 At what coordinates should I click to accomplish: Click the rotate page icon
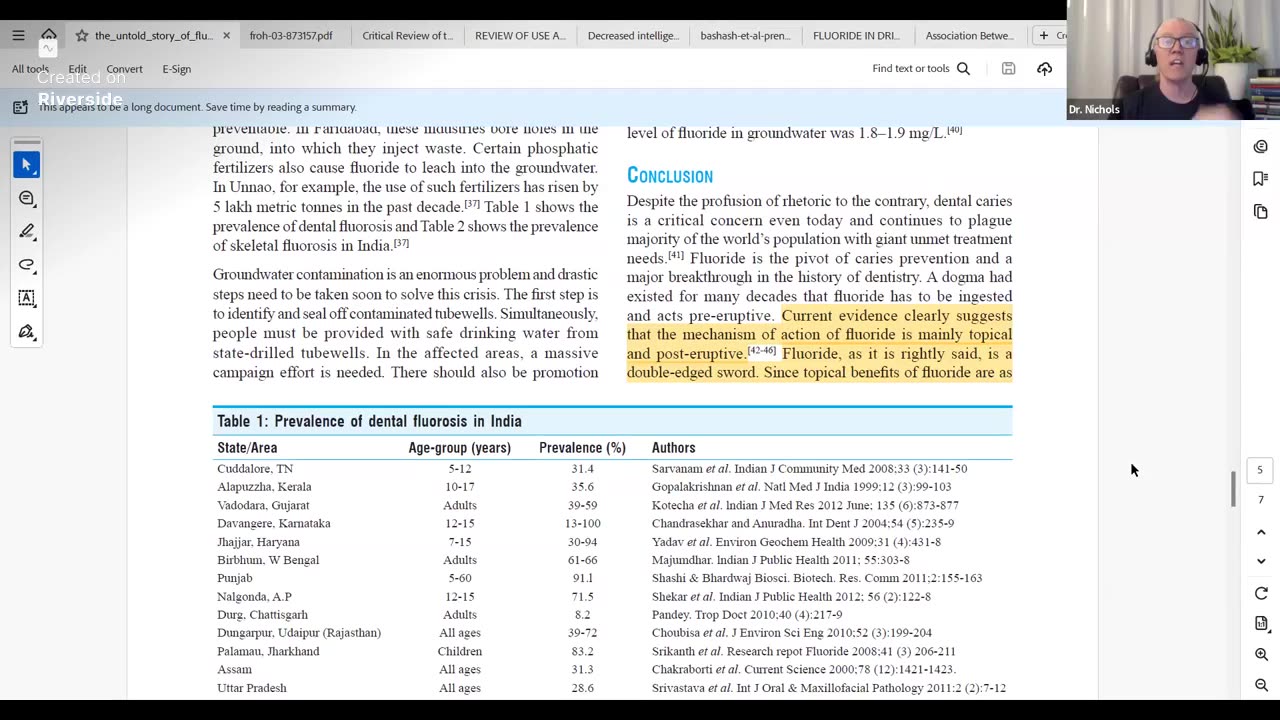point(1261,593)
